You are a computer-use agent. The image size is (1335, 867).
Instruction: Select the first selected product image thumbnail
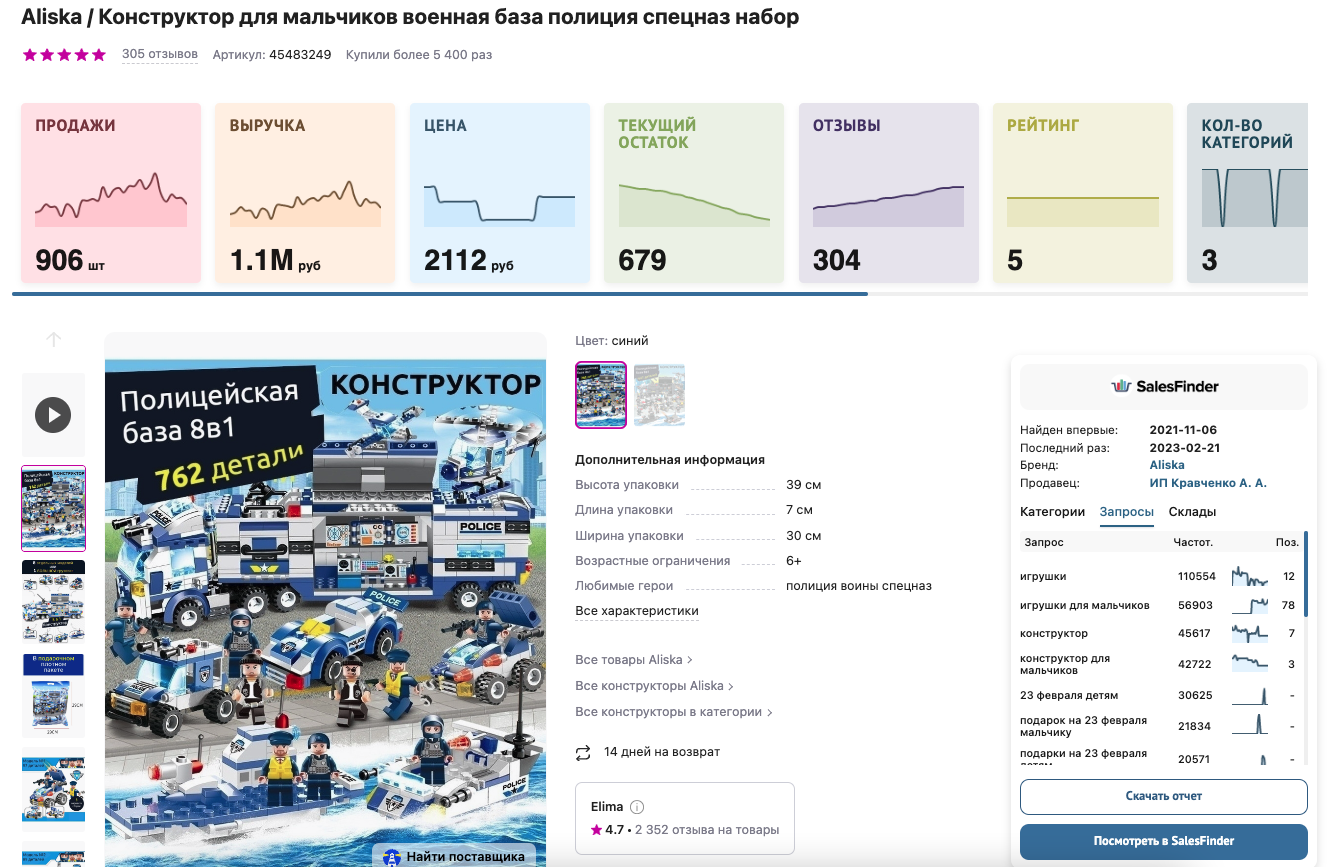53,508
